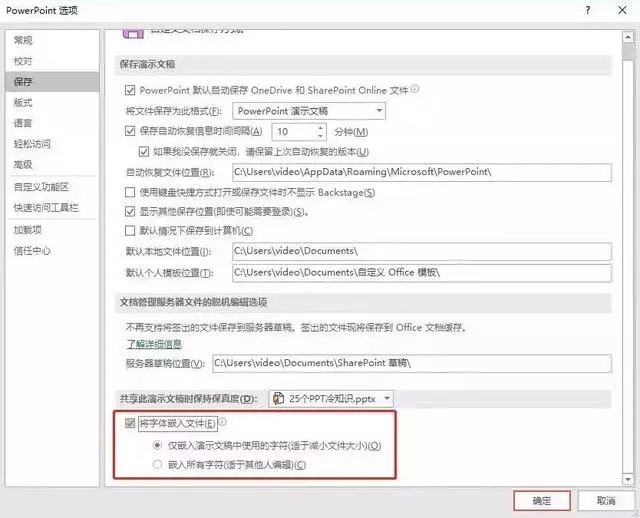Click the 共享此演示文稿时保持保真度 label
This screenshot has width=640, height=518.
point(188,399)
